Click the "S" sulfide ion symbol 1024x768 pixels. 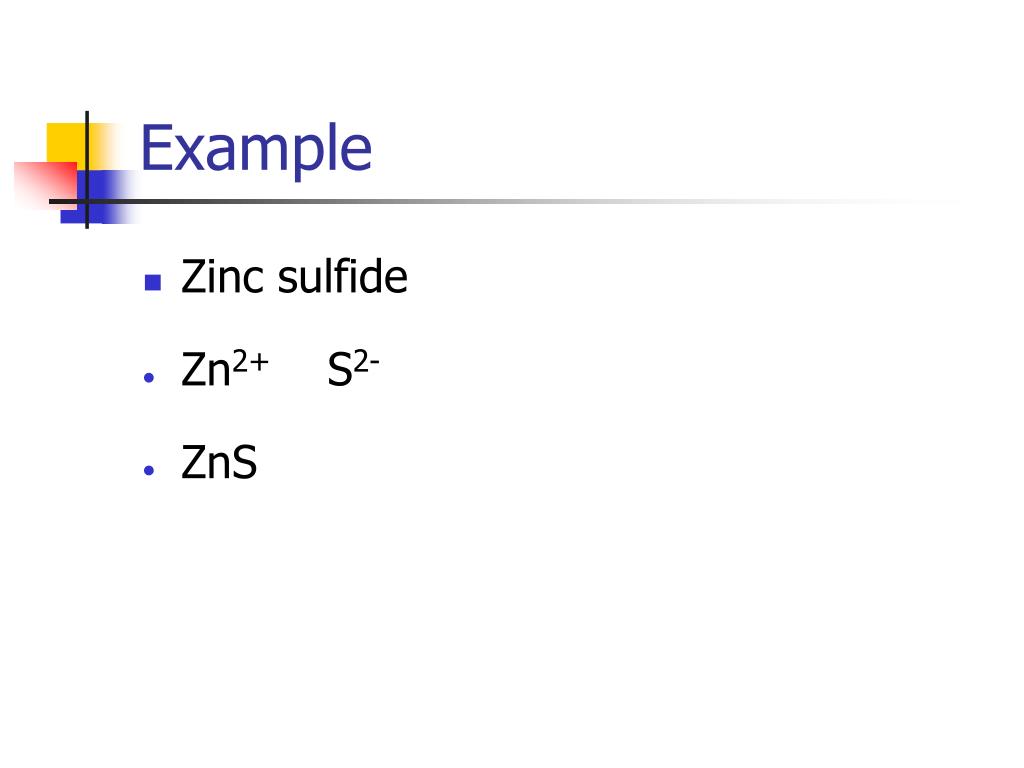click(x=340, y=370)
